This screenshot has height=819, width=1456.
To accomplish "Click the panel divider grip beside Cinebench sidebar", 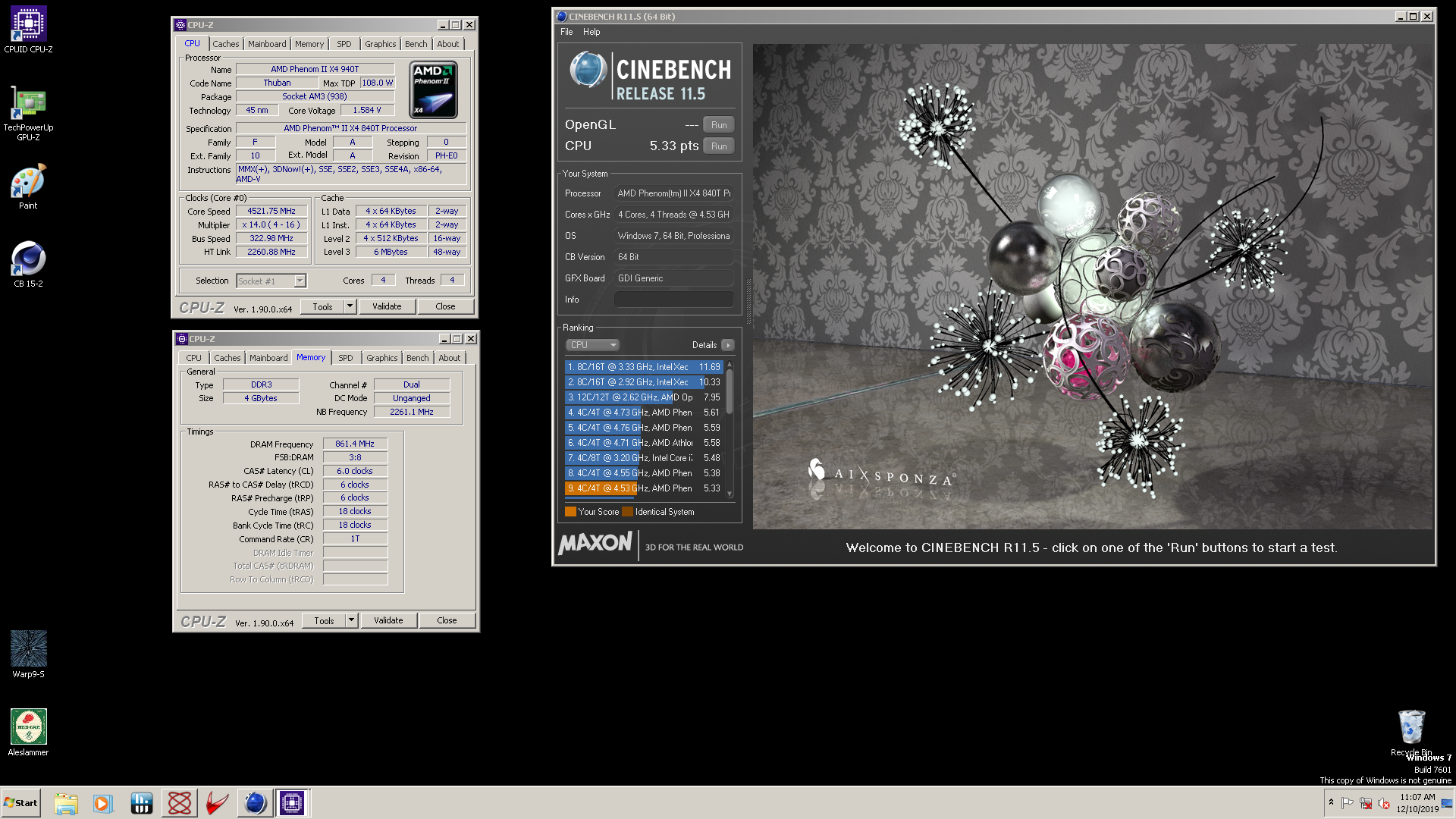I will (748, 302).
